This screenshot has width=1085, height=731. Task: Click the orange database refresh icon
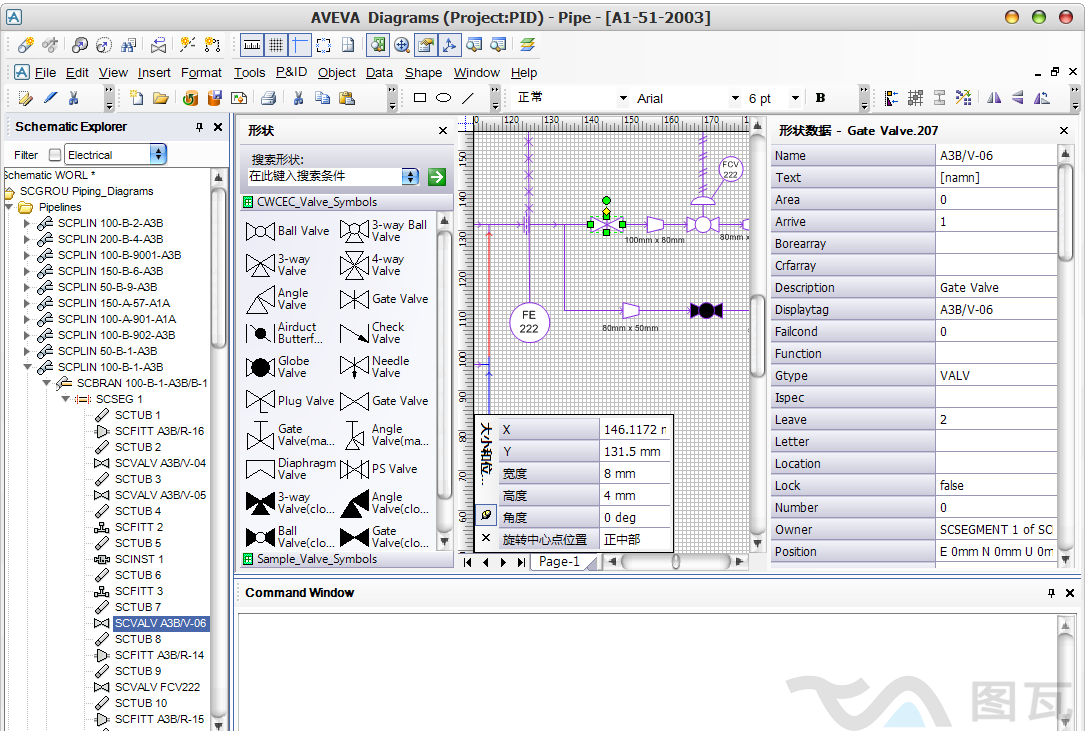coord(190,98)
